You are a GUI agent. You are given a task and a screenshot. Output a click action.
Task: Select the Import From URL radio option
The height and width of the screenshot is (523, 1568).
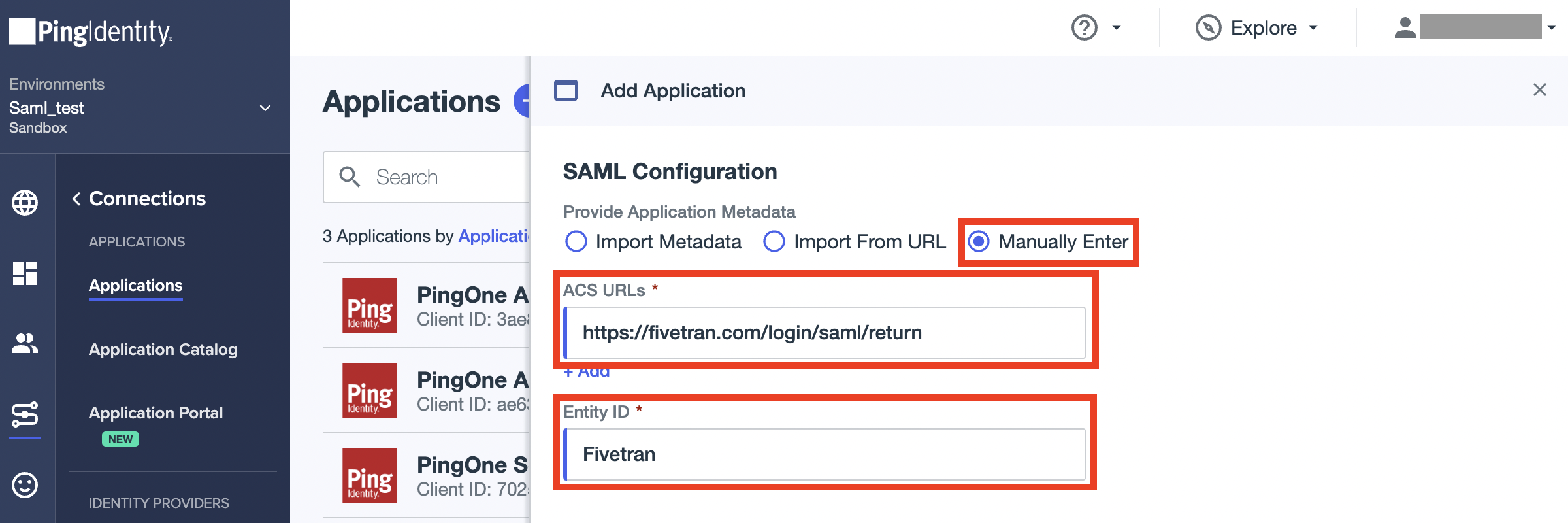click(774, 241)
